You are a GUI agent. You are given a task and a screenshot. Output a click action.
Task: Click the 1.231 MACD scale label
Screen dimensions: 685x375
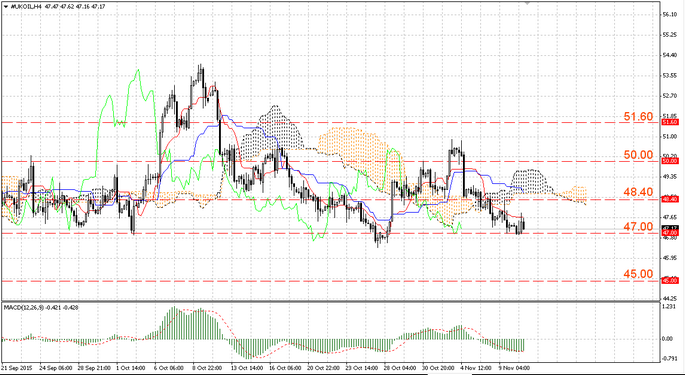point(668,307)
